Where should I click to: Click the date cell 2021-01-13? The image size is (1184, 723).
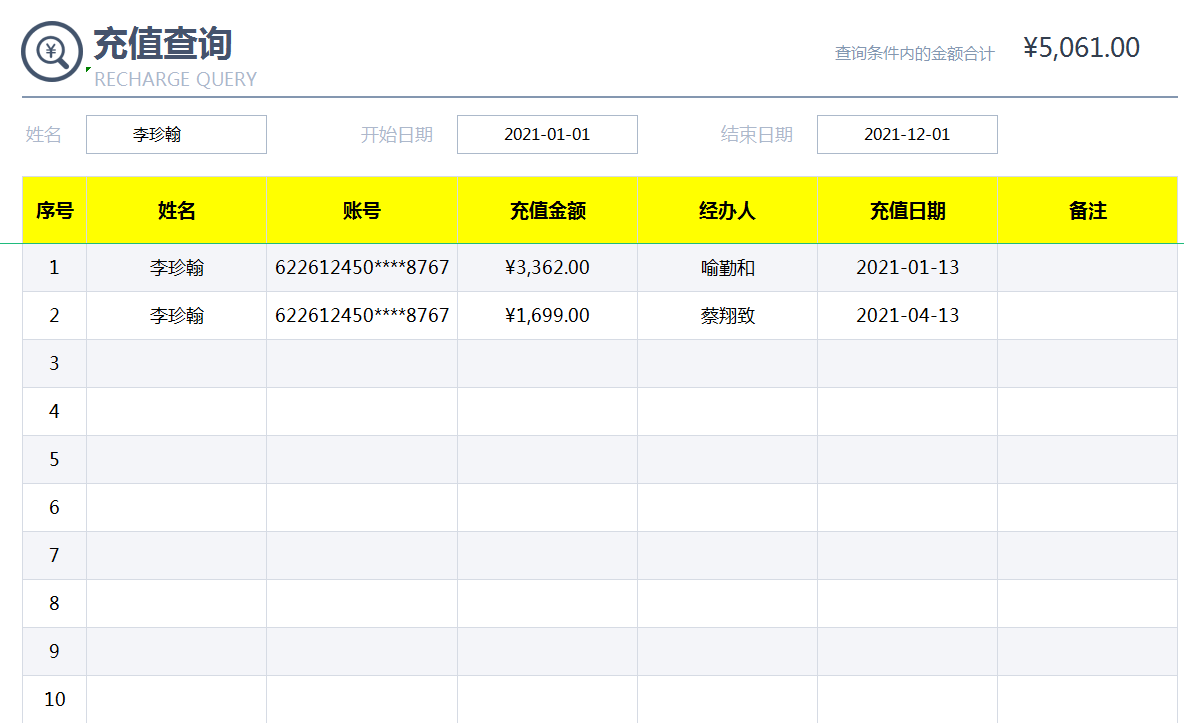click(908, 267)
